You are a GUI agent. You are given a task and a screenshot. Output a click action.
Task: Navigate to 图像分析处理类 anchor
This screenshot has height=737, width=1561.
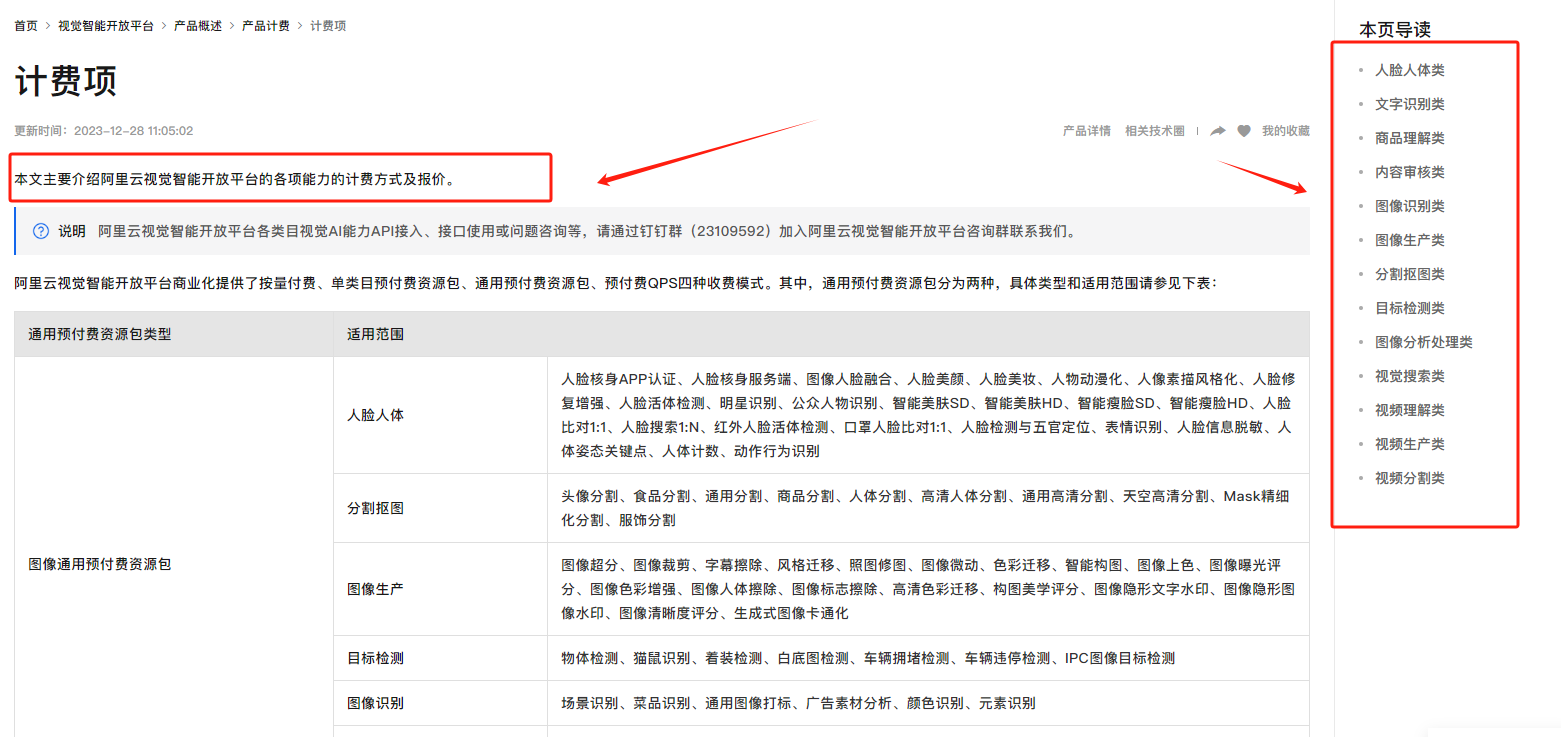click(x=1424, y=342)
